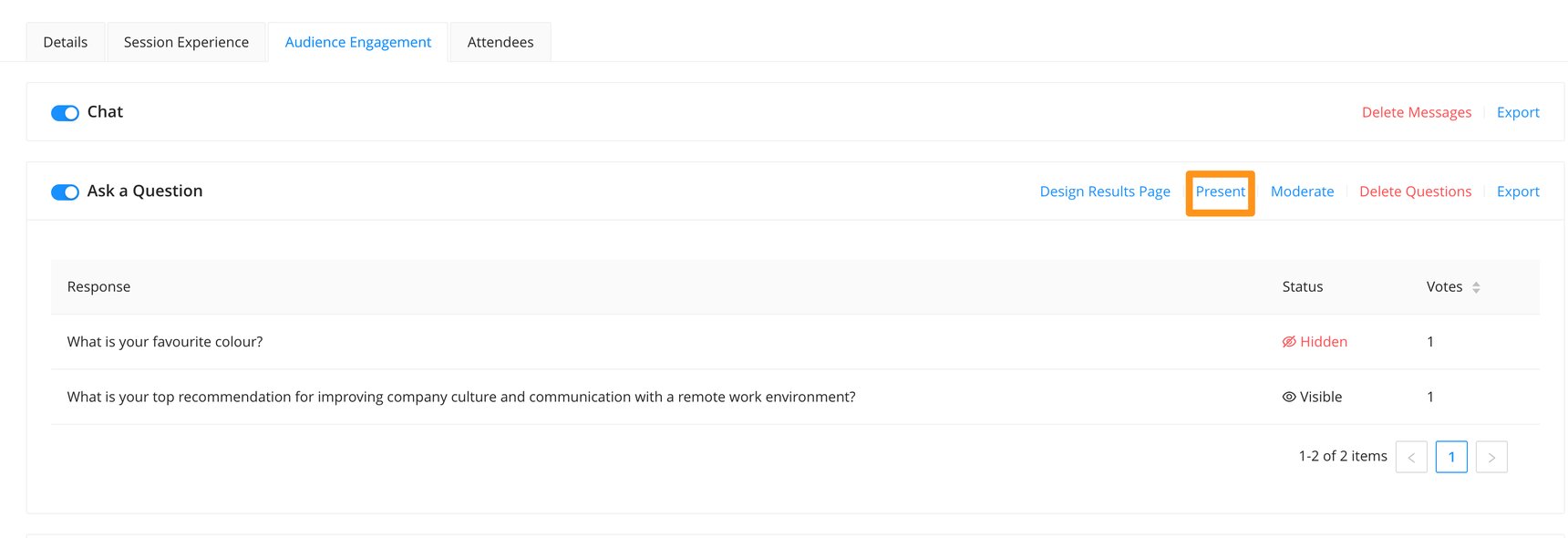Click the Present link
This screenshot has height=538, width=1568.
point(1220,191)
